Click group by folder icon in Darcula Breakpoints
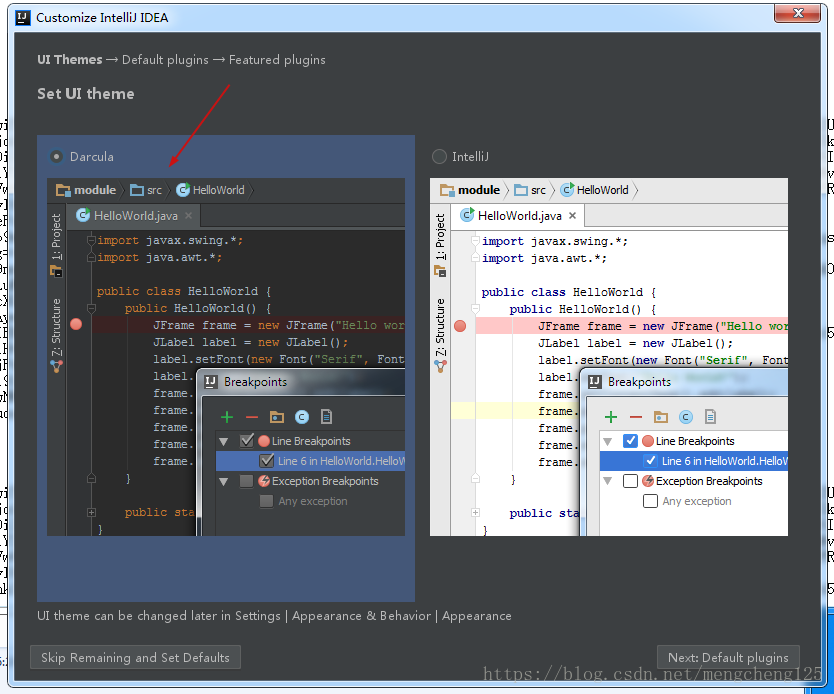Image resolution: width=834 pixels, height=694 pixels. [277, 417]
